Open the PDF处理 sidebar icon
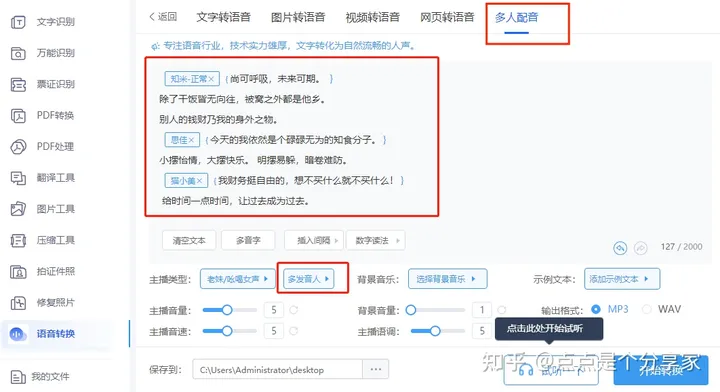The height and width of the screenshot is (392, 720). coord(18,147)
